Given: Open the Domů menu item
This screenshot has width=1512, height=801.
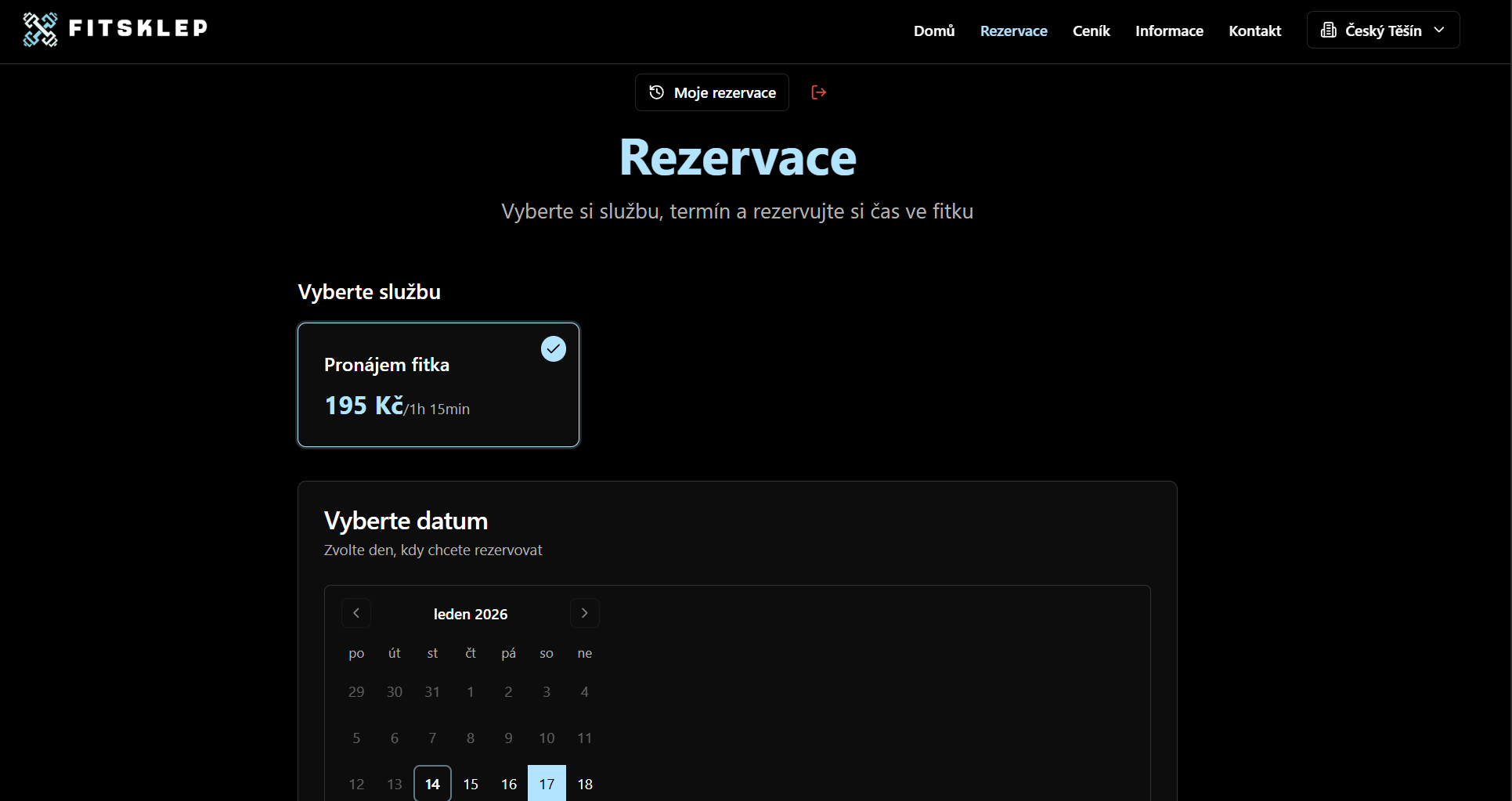Looking at the screenshot, I should (933, 31).
